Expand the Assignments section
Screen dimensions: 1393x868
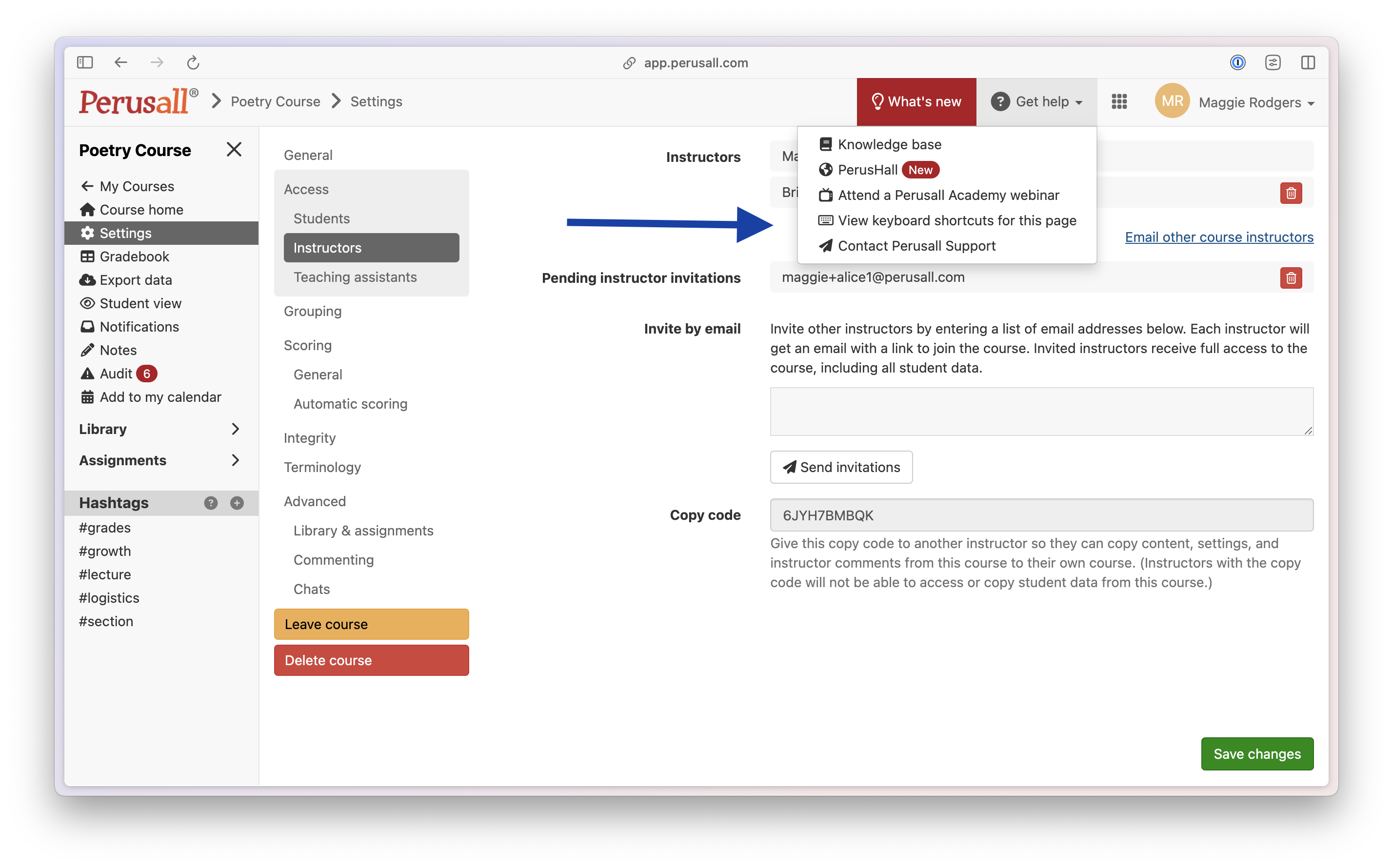coord(235,460)
